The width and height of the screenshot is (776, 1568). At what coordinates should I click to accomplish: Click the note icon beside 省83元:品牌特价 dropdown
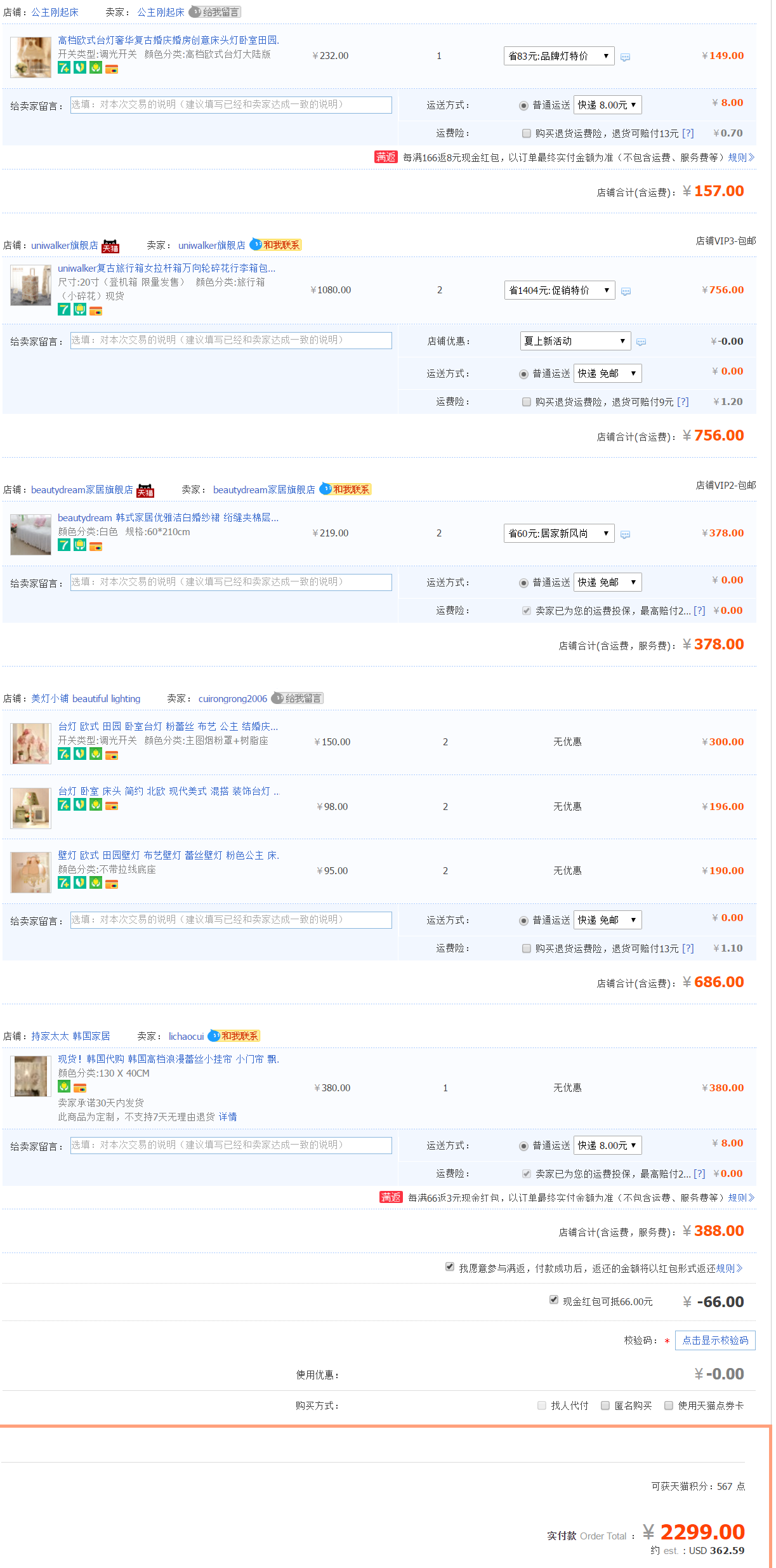pyautogui.click(x=625, y=57)
